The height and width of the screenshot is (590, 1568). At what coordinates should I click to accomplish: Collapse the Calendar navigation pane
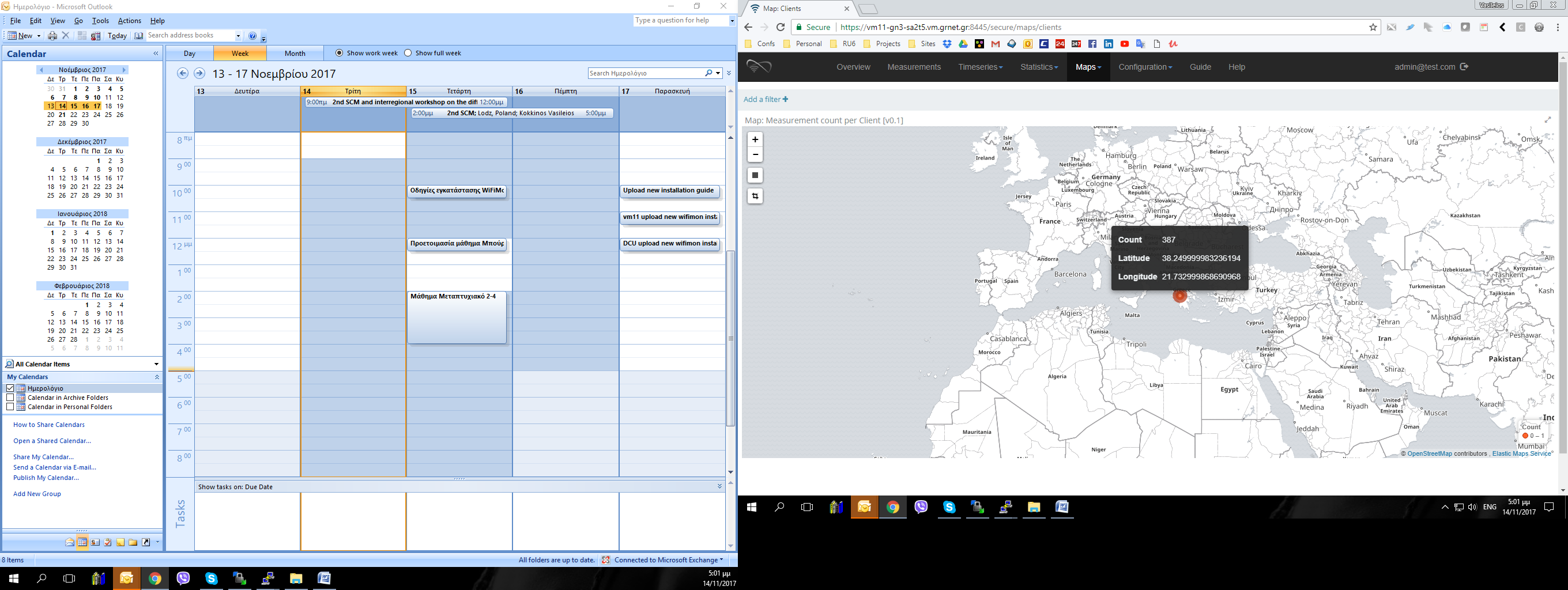pyautogui.click(x=156, y=54)
